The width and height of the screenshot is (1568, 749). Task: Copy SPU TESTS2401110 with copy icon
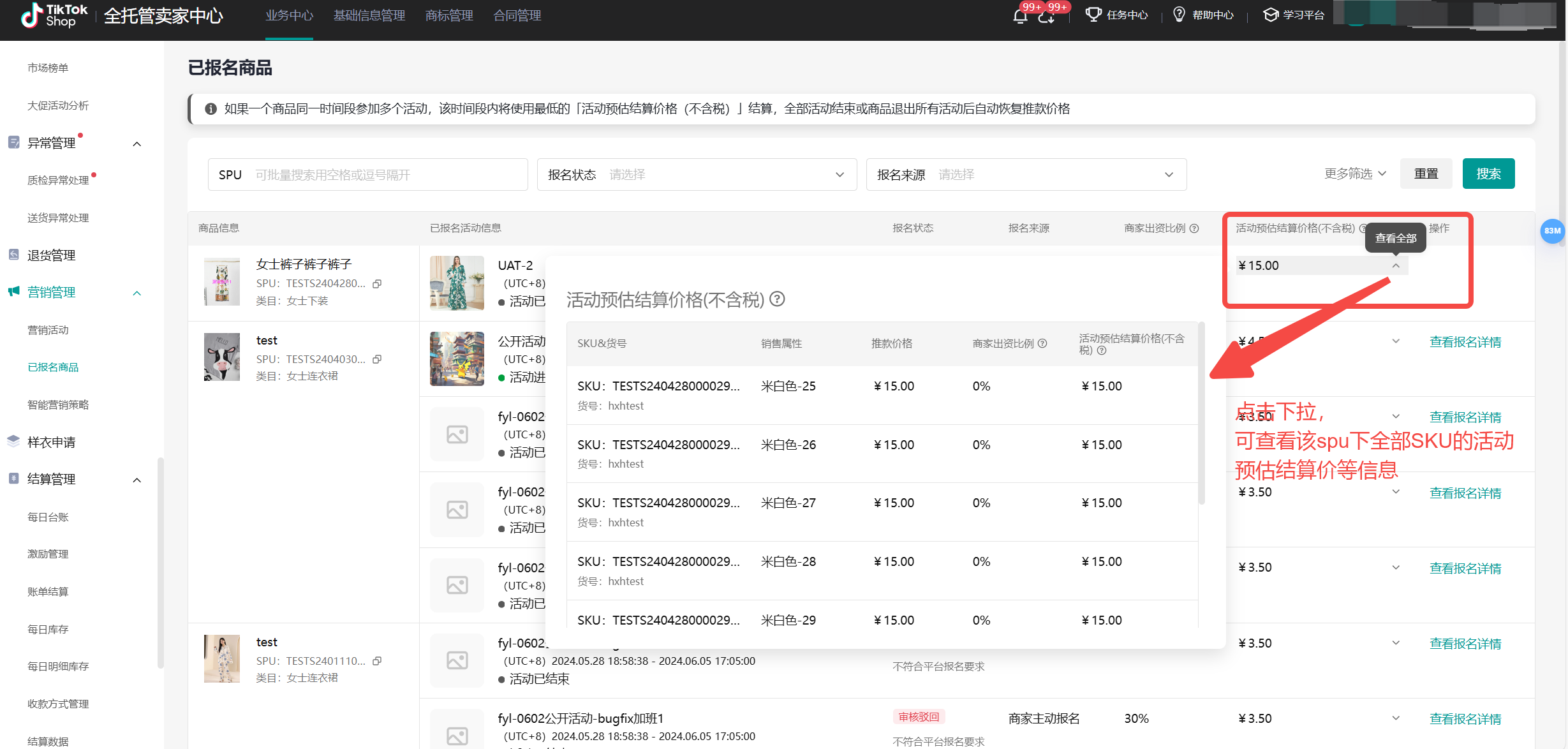377,661
